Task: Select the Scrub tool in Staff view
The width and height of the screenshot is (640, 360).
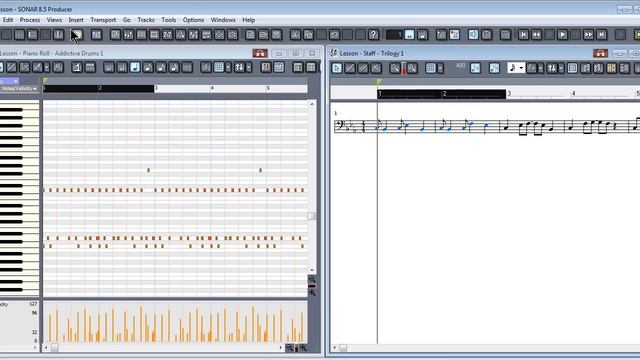Action: point(376,68)
